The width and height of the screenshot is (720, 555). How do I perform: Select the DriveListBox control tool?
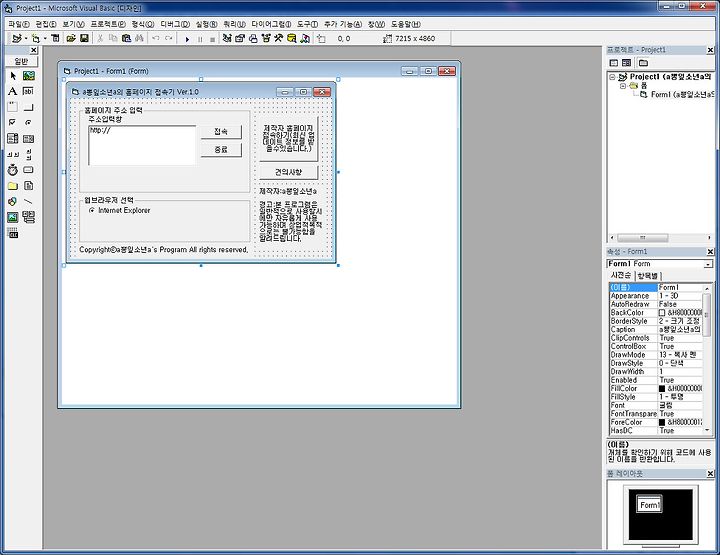[28, 170]
